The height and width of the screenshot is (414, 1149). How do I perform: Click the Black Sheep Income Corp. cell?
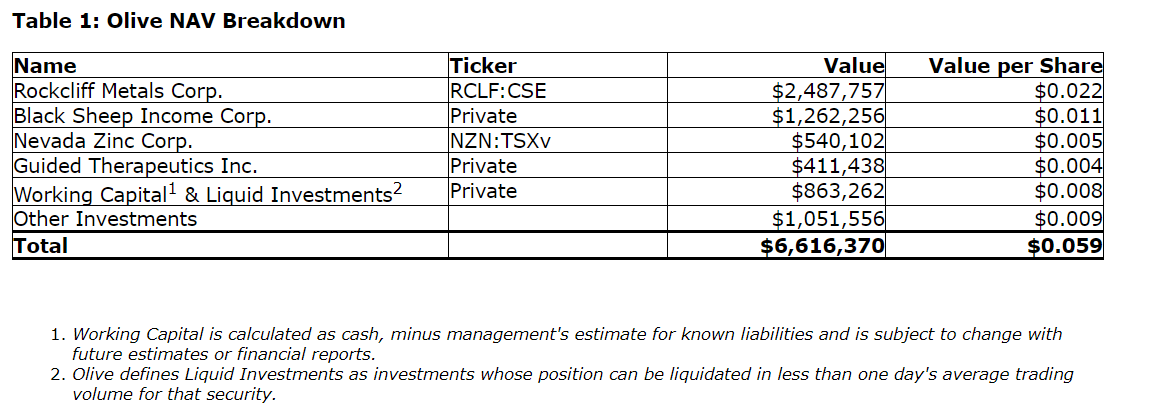coord(142,116)
